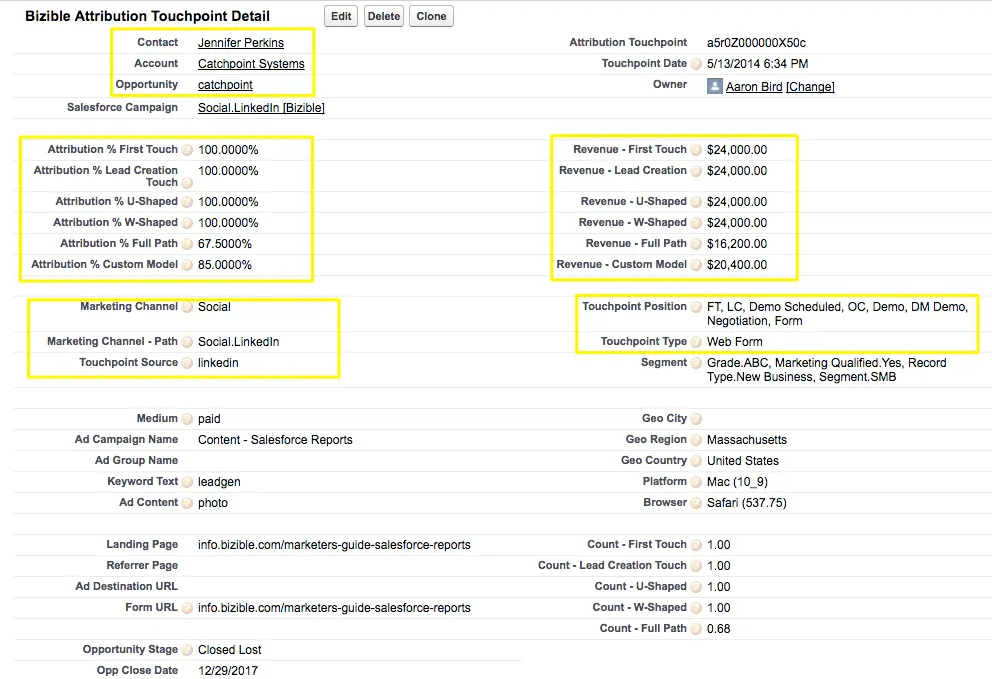Click the Clone button
This screenshot has height=679, width=992.
[431, 16]
